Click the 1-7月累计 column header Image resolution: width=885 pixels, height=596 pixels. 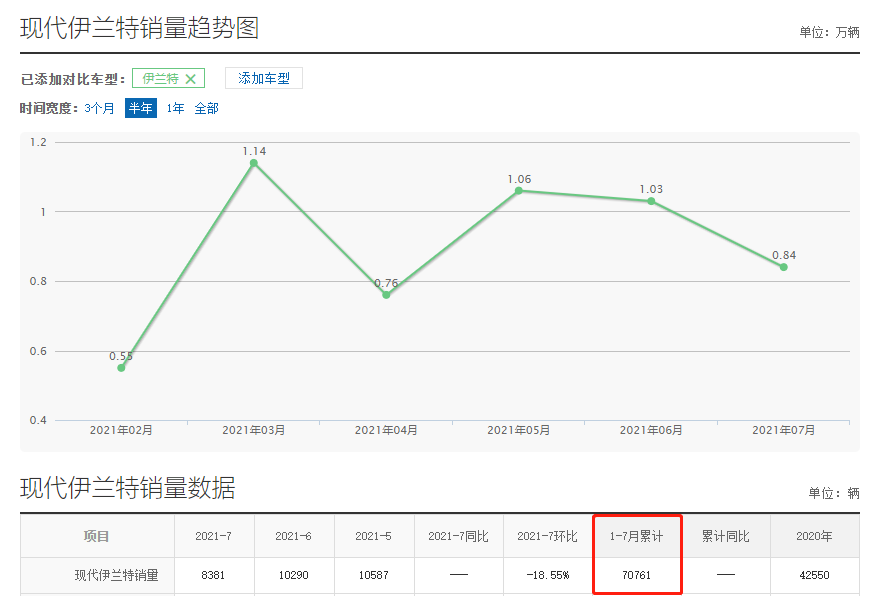click(637, 536)
